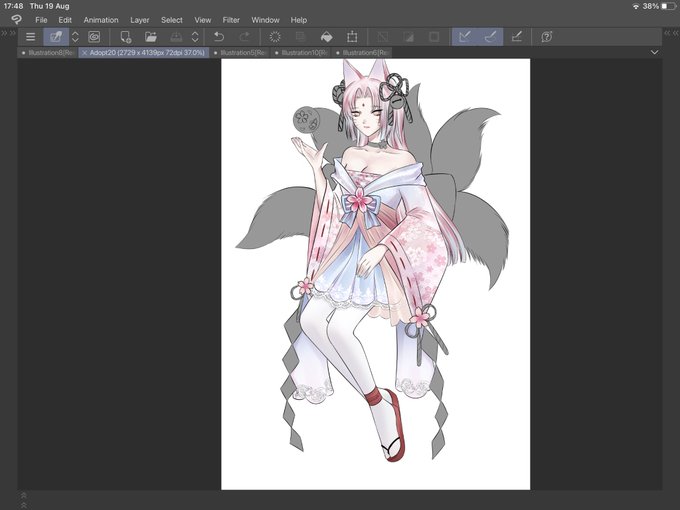Open the hamburger menu in the command bar
Screen dimensions: 680x510
click(x=30, y=37)
